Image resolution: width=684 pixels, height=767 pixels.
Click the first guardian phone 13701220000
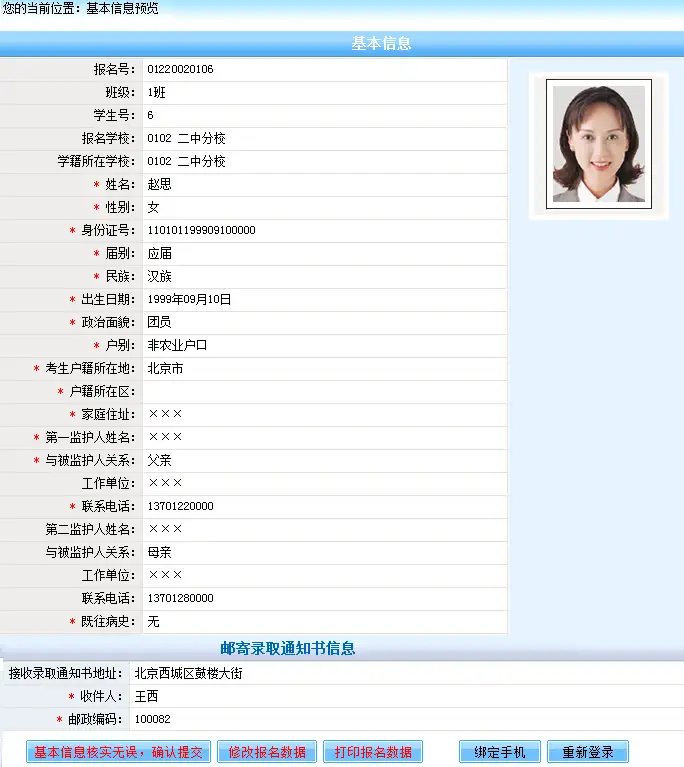coord(181,506)
